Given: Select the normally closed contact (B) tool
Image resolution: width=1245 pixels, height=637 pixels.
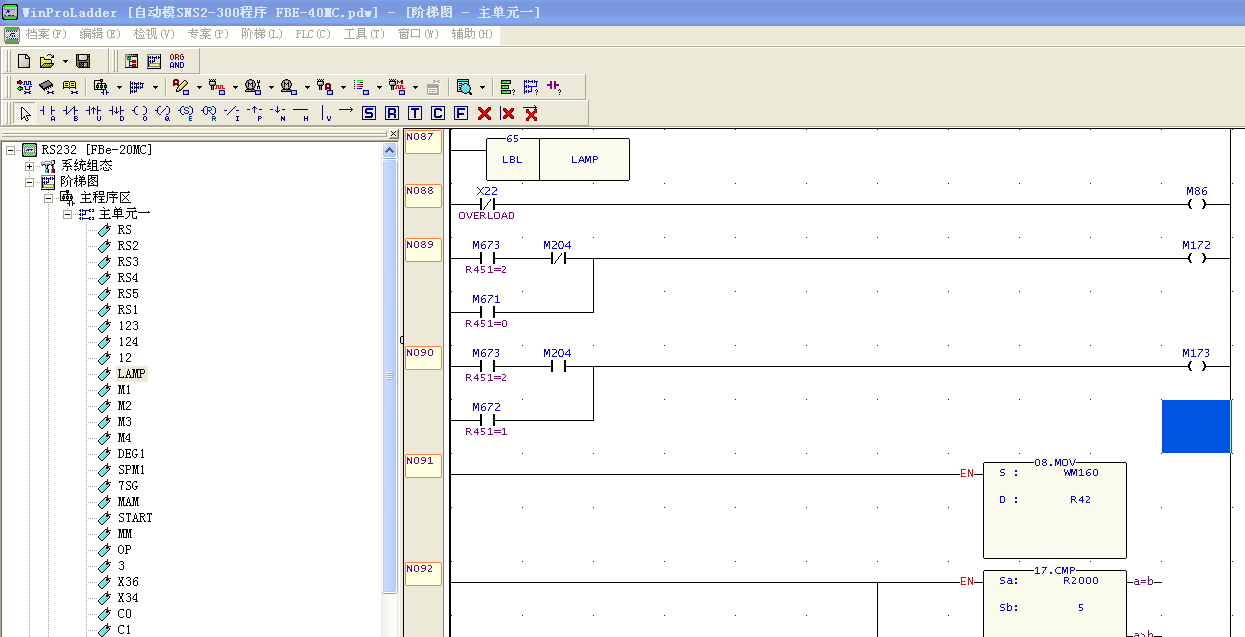Looking at the screenshot, I should click(70, 113).
